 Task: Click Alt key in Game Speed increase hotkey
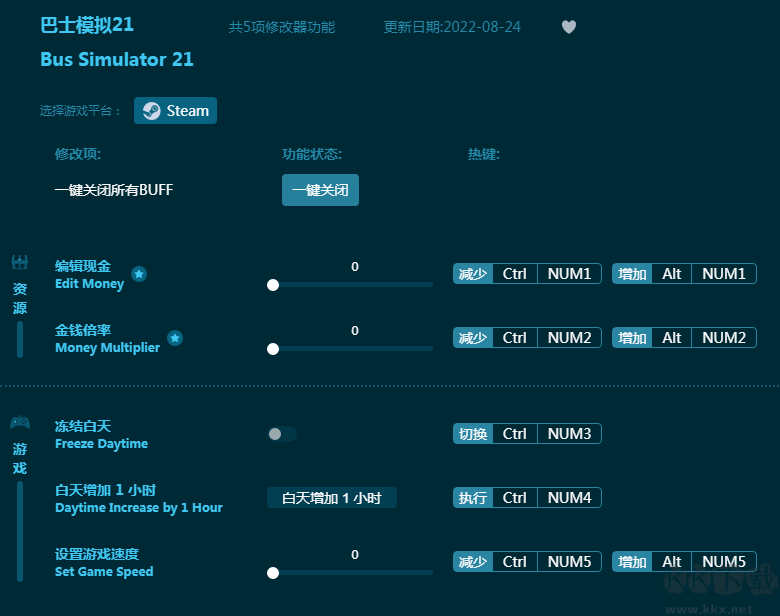(x=672, y=562)
